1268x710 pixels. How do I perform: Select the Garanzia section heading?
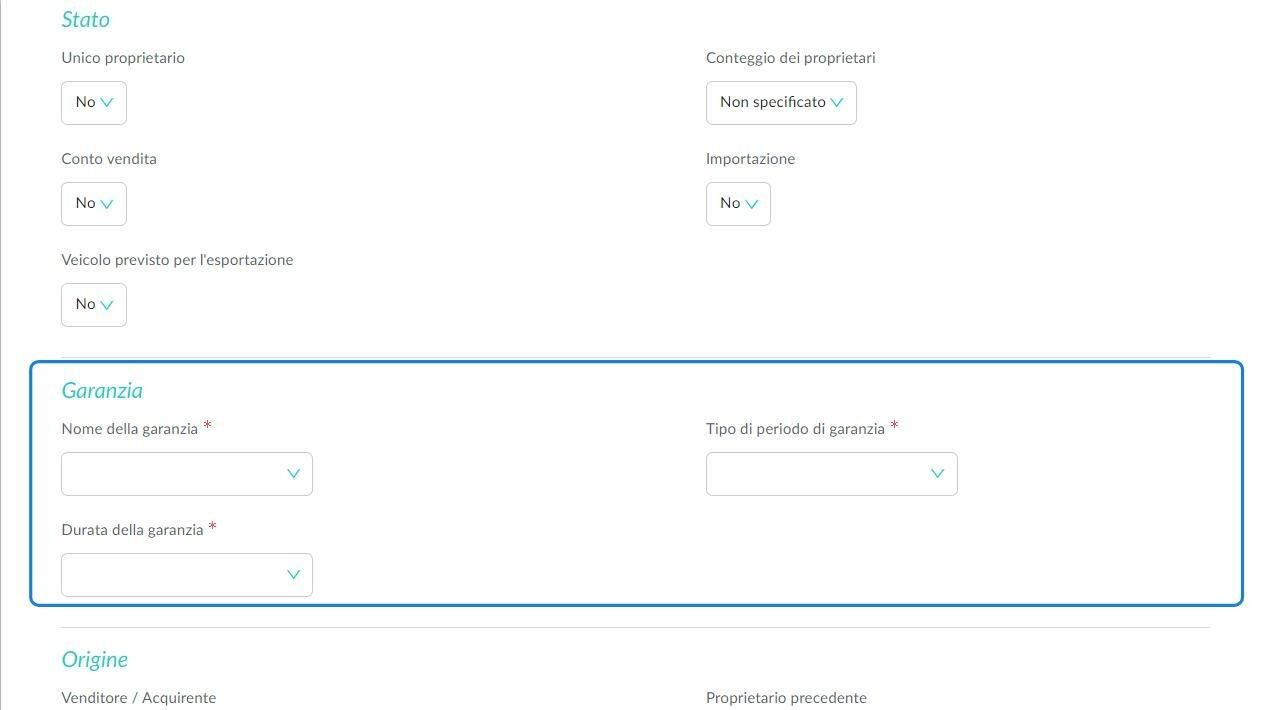pos(102,390)
